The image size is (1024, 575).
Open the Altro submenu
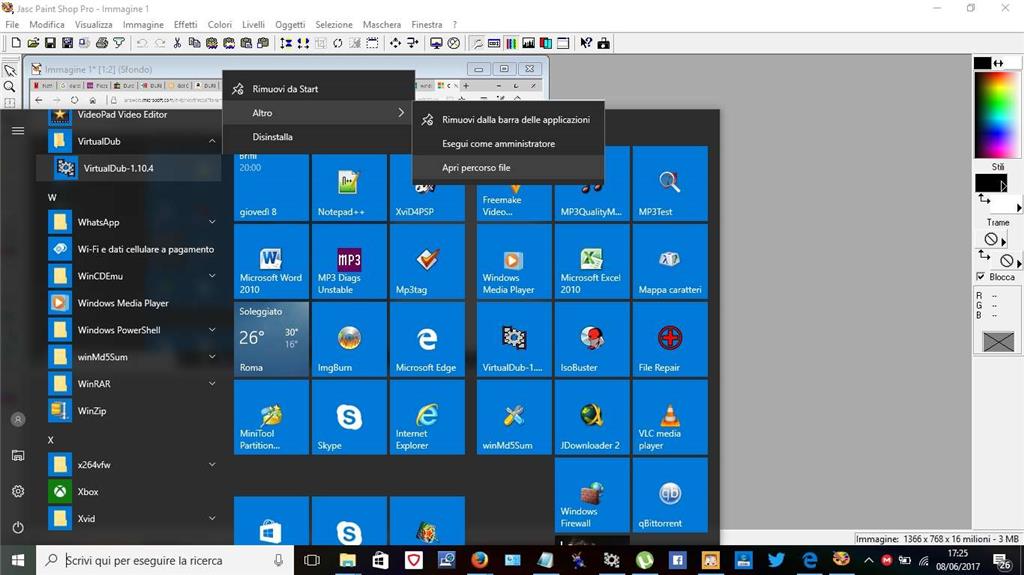(x=319, y=113)
